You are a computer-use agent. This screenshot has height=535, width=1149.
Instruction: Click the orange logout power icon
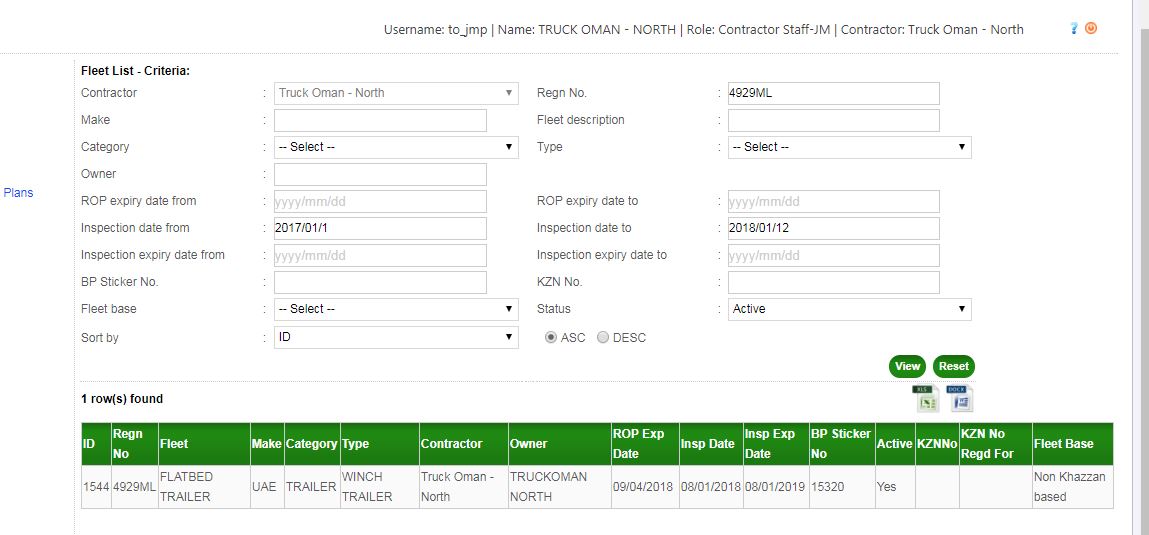[x=1091, y=29]
